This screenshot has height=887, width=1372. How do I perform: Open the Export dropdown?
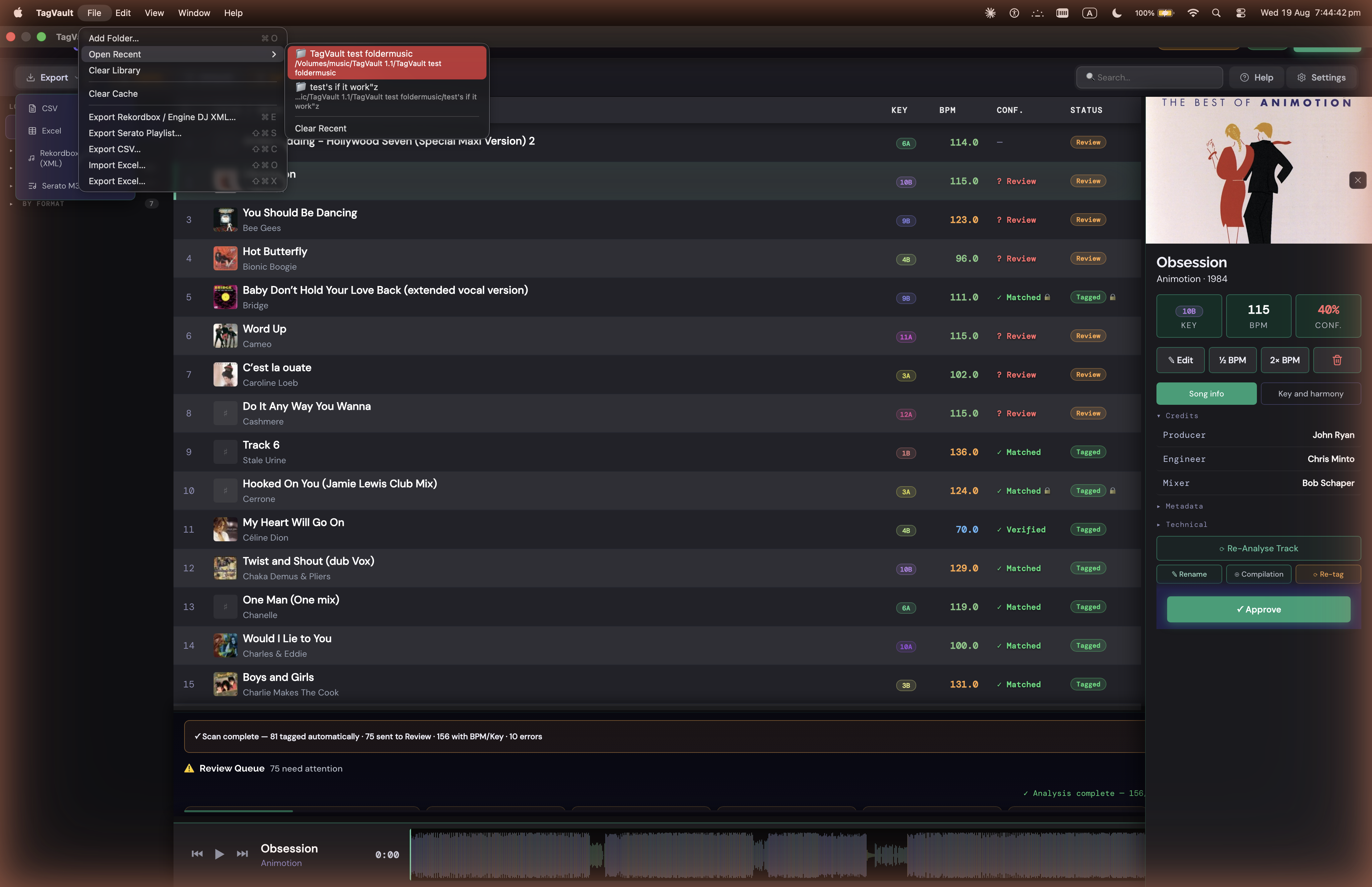[x=49, y=77]
